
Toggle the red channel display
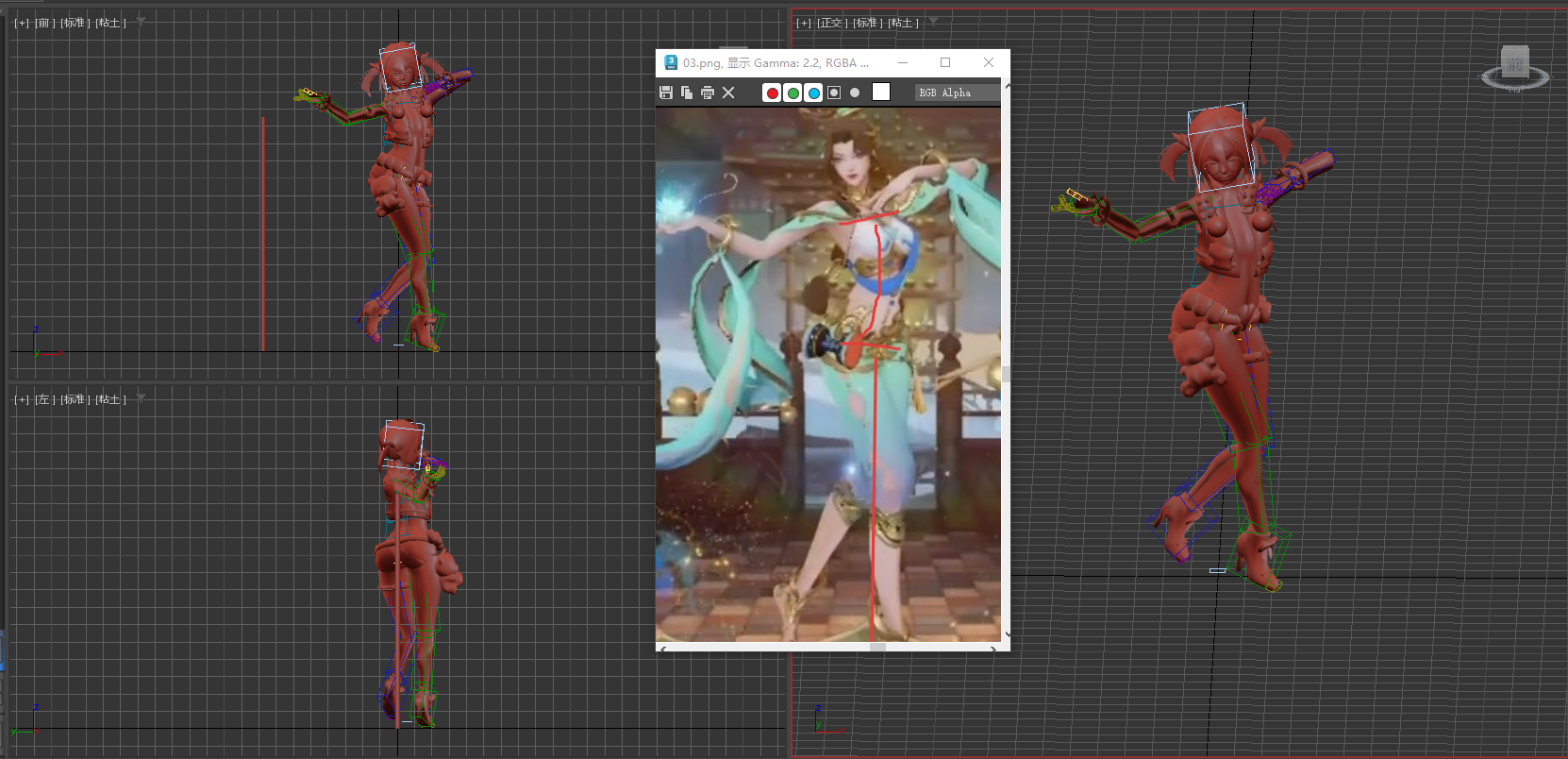(x=772, y=93)
